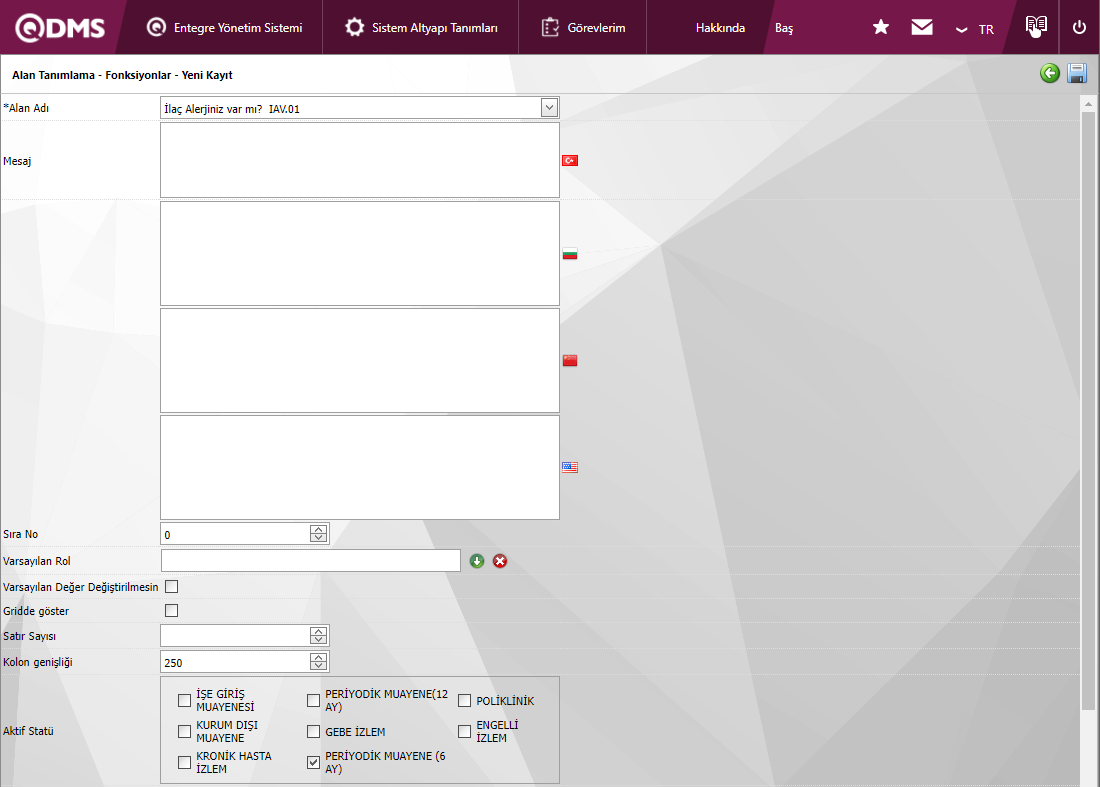This screenshot has height=787, width=1100.
Task: Clear Varsayılan Rol with red X
Action: tap(499, 561)
